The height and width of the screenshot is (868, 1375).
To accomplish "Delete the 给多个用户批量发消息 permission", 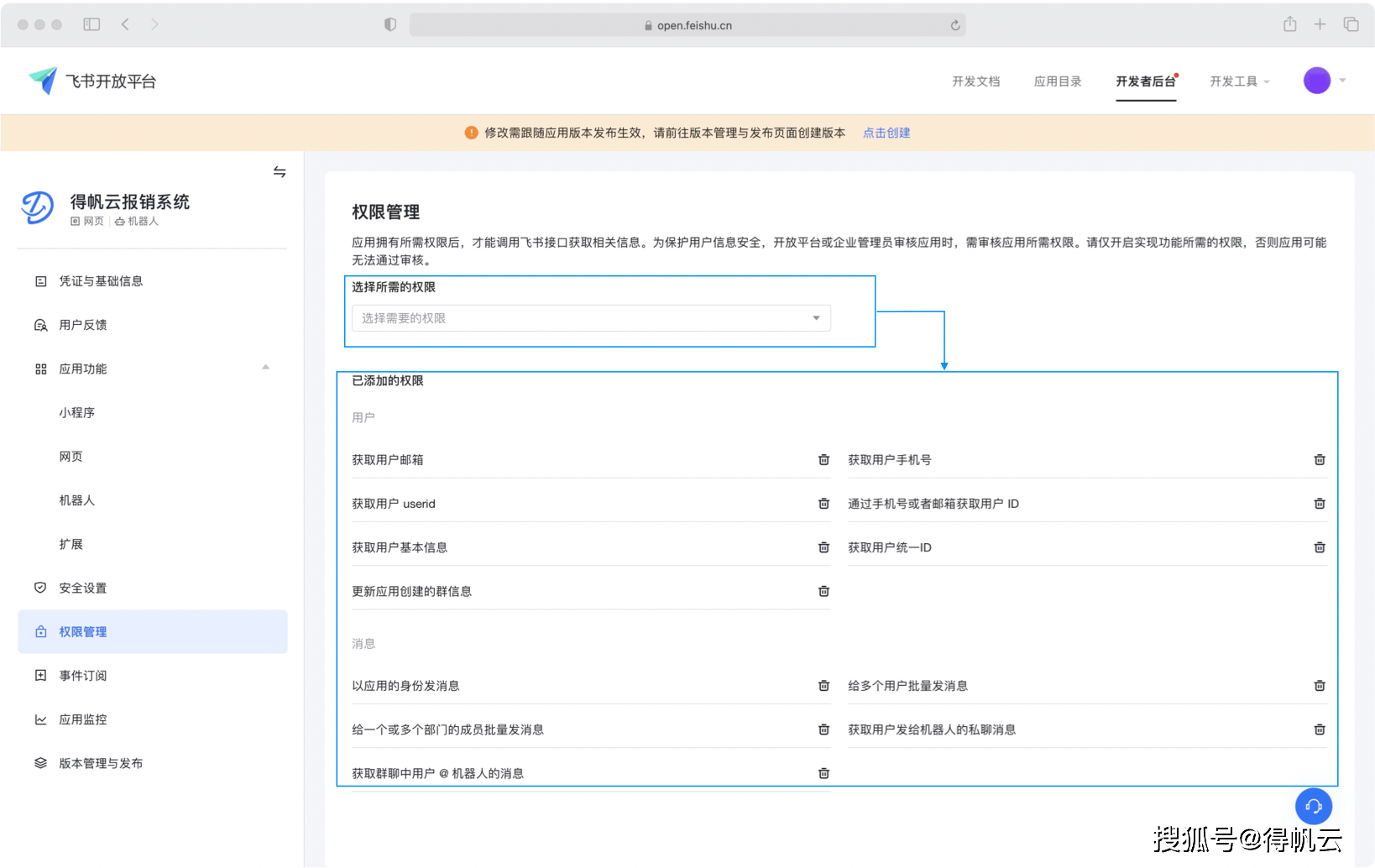I will tap(1320, 686).
